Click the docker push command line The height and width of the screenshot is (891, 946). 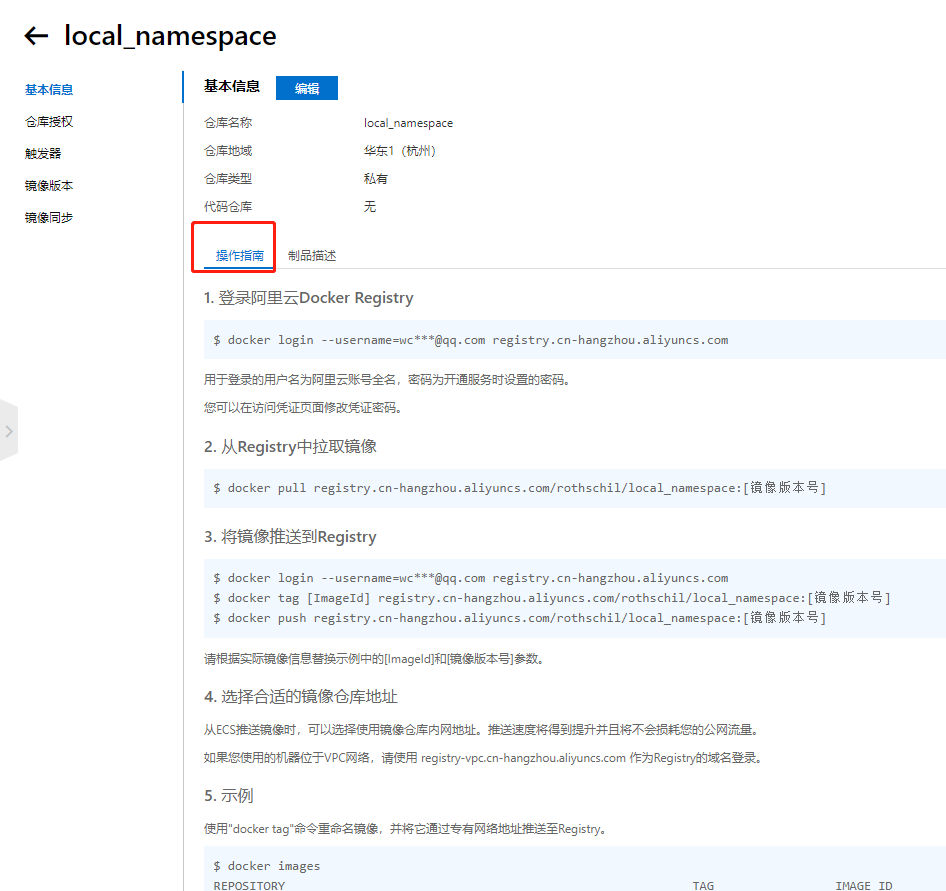519,618
